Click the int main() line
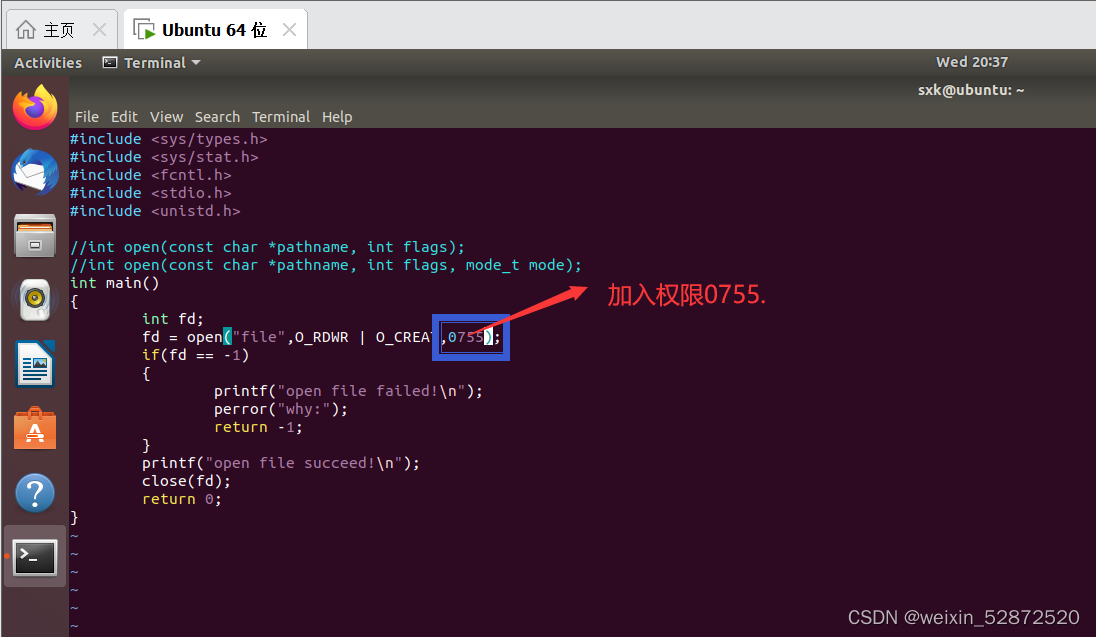Image resolution: width=1096 pixels, height=637 pixels. click(115, 283)
